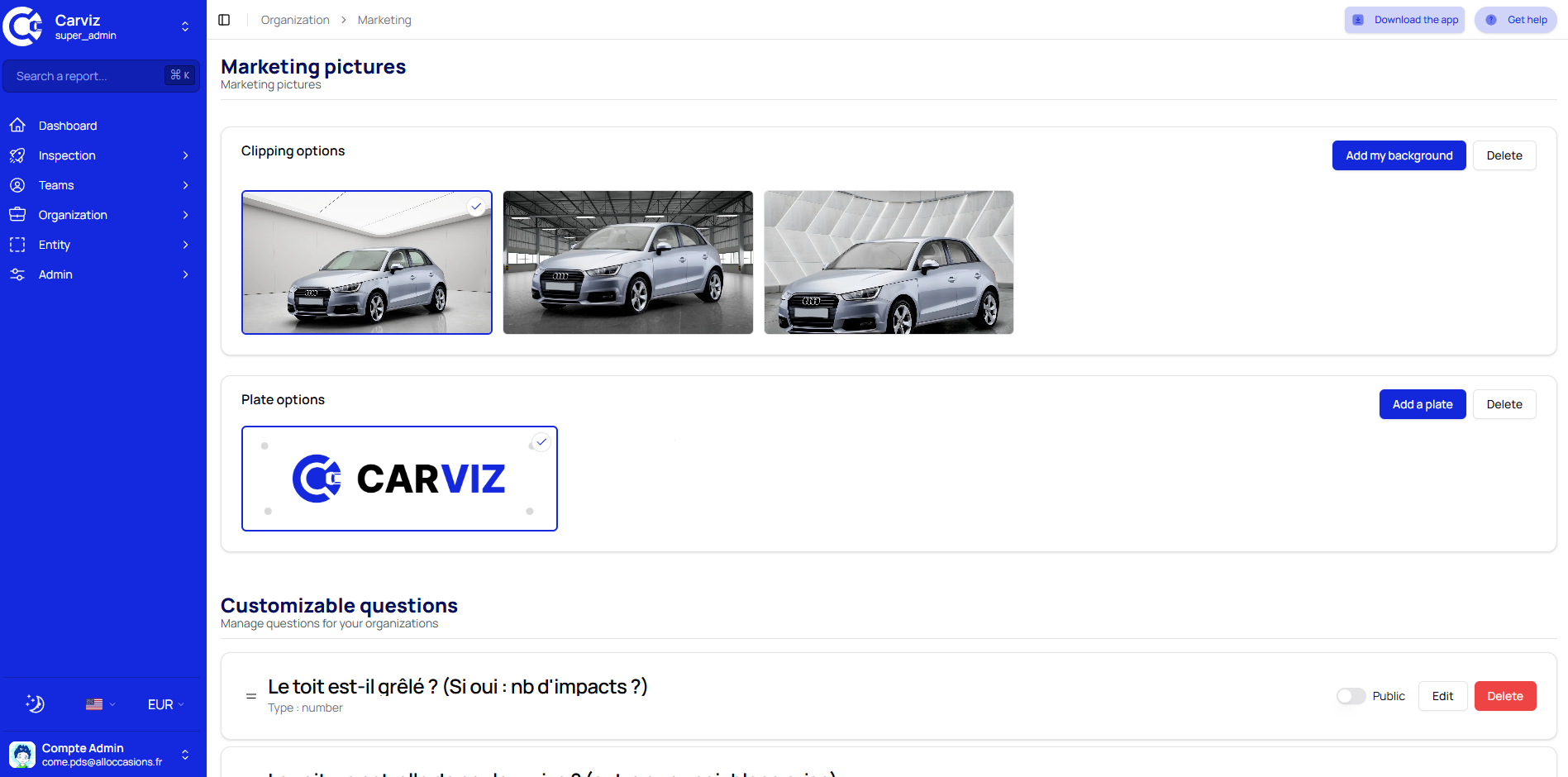Select the white studio background thumbnail
The height and width of the screenshot is (777, 1568).
367,263
